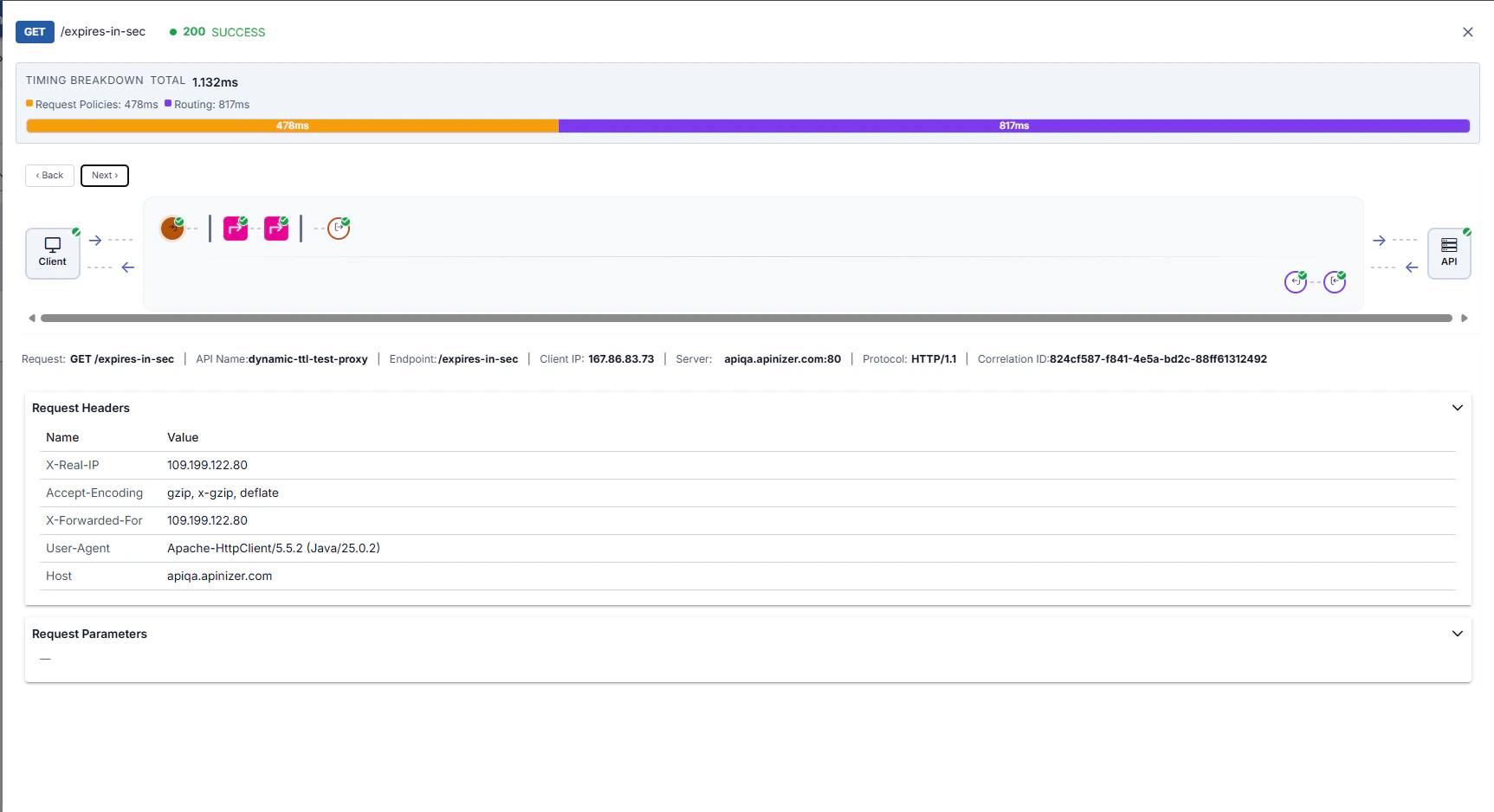1494x812 pixels.
Task: Click value gzip, x-gzip, deflate
Action: 223,493
